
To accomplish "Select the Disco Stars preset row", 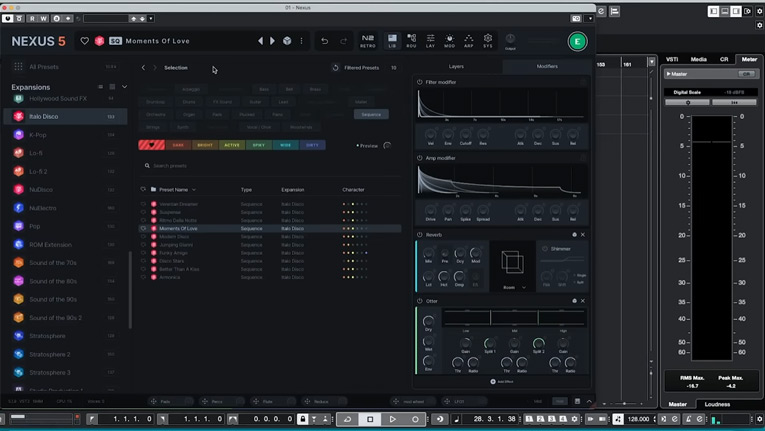I will 270,261.
